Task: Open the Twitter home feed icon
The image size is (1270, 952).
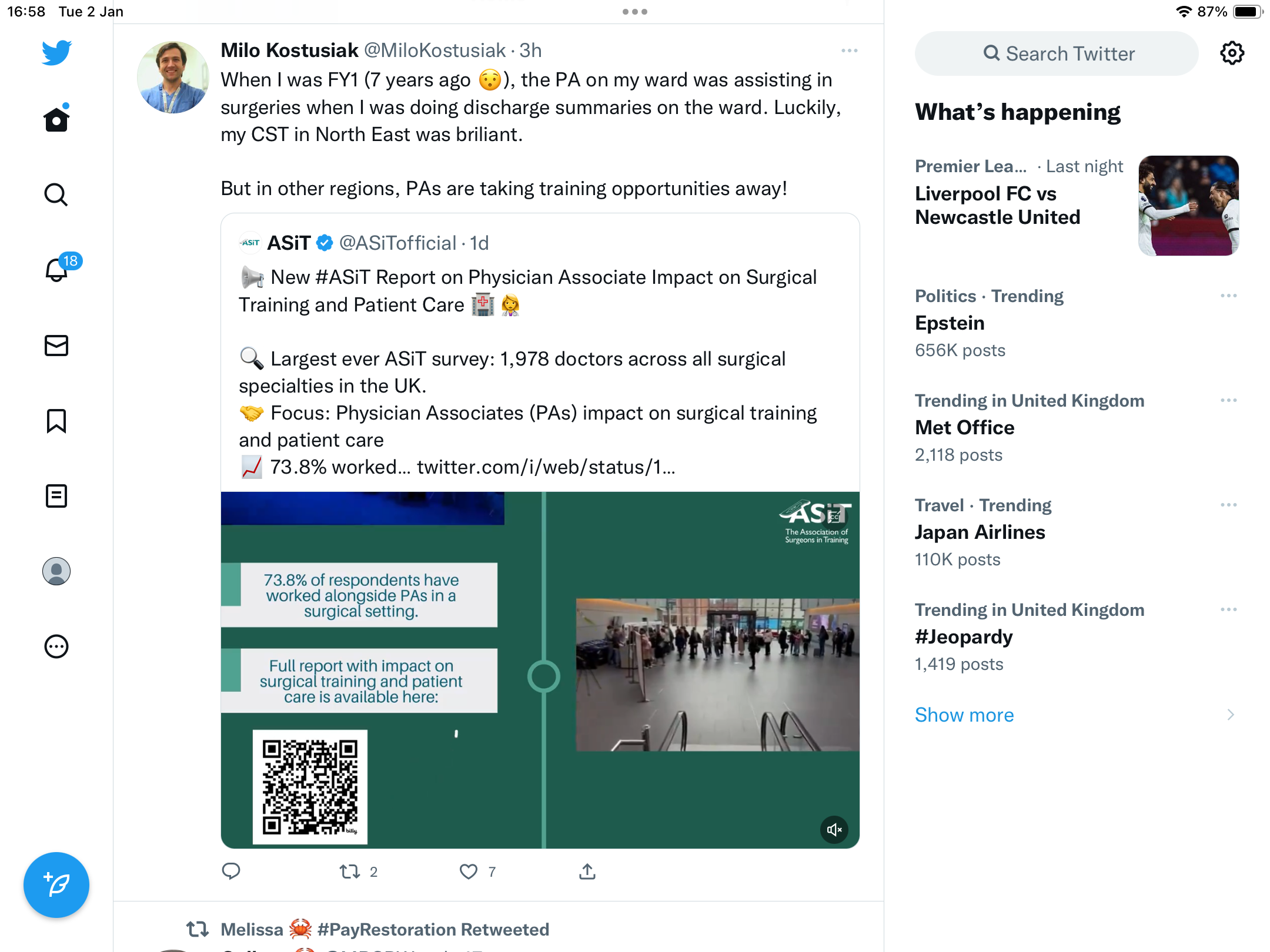Action: [56, 119]
